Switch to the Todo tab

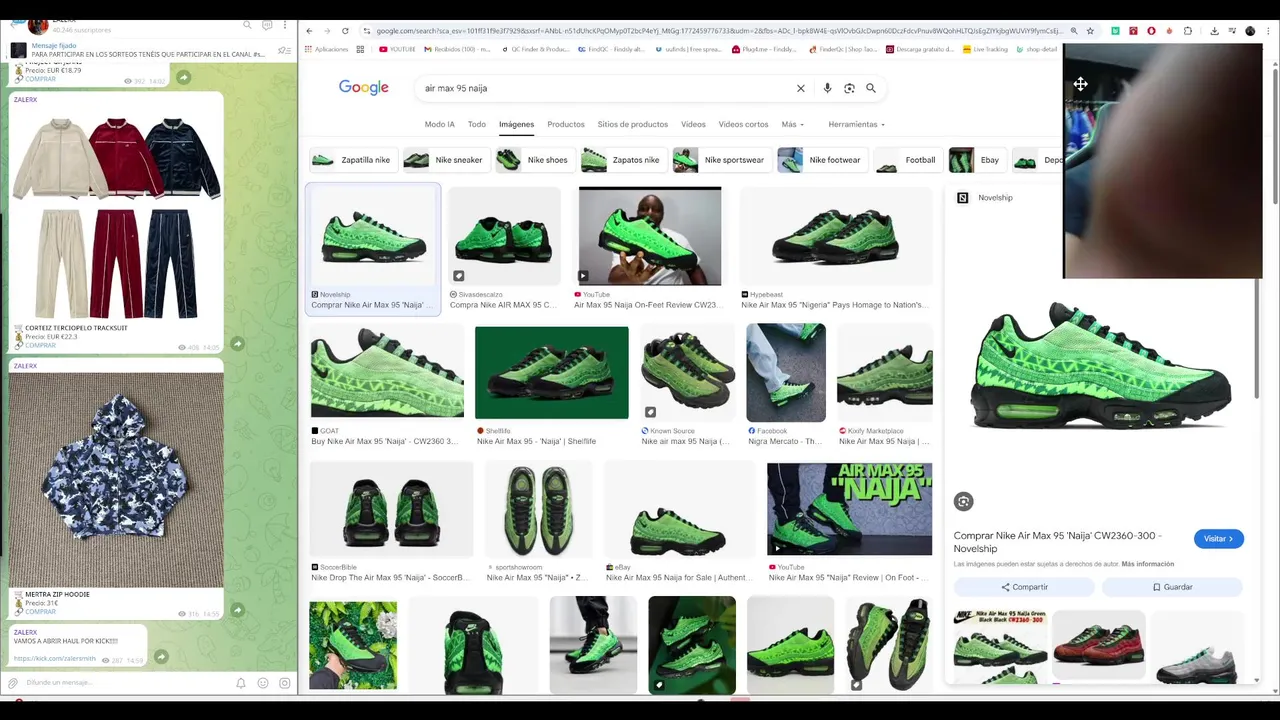pos(477,124)
